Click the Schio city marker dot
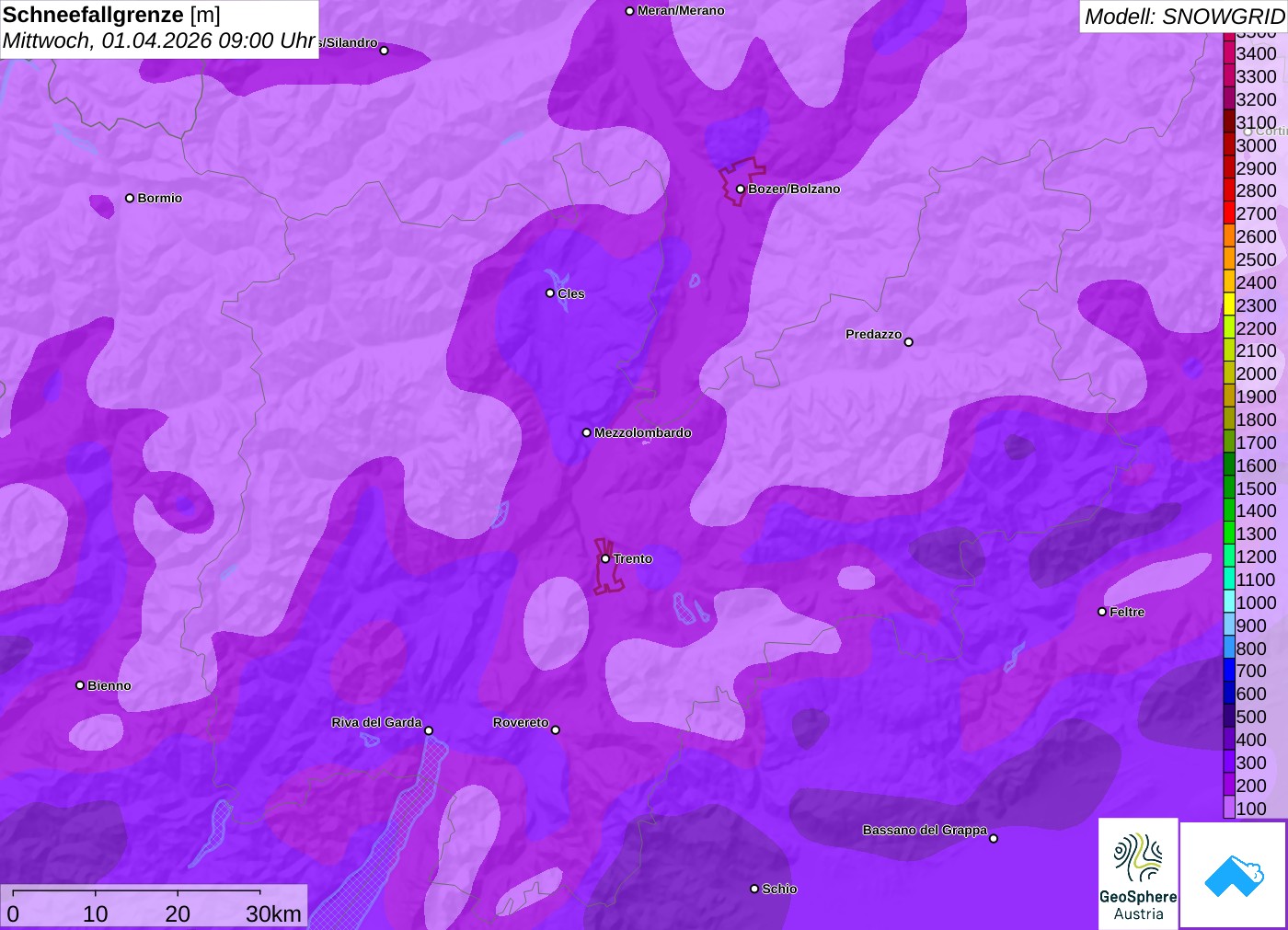The width and height of the screenshot is (1288, 930). (754, 889)
